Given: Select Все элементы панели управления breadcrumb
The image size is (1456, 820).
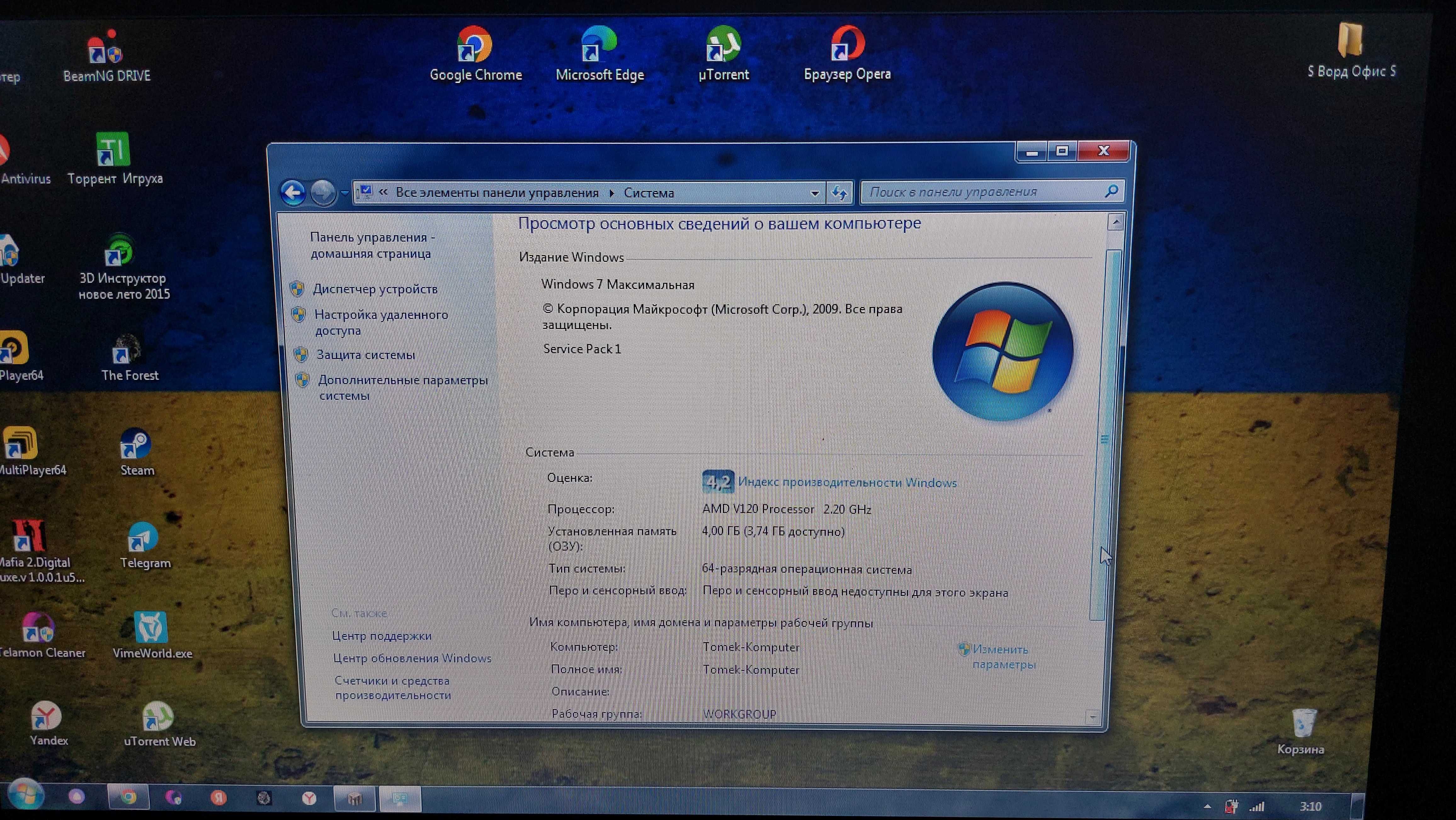Looking at the screenshot, I should [x=497, y=193].
